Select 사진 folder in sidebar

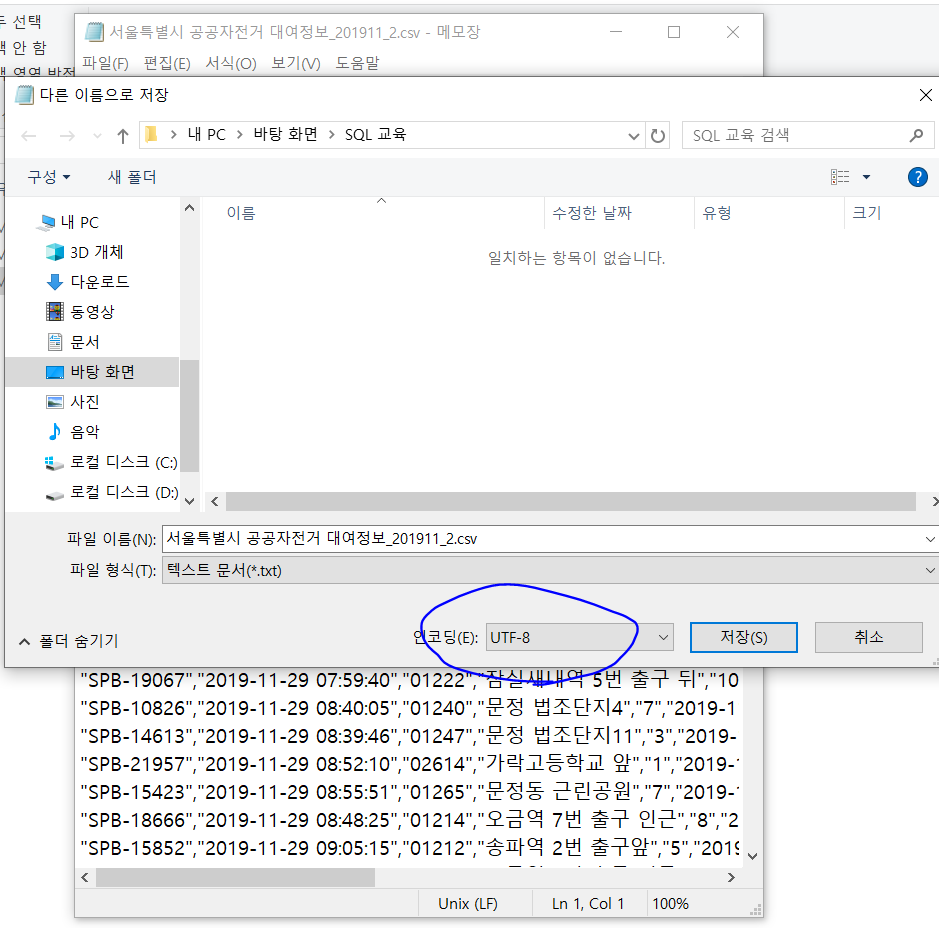coord(72,402)
